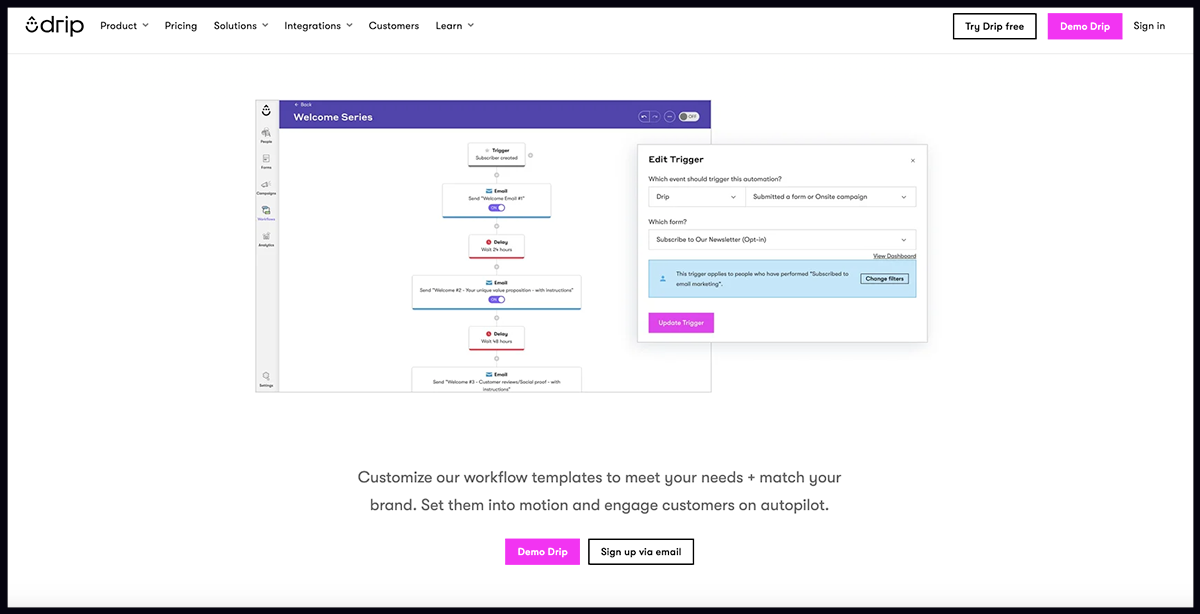Click the View Dashboard link
The width and height of the screenshot is (1200, 614).
894,256
